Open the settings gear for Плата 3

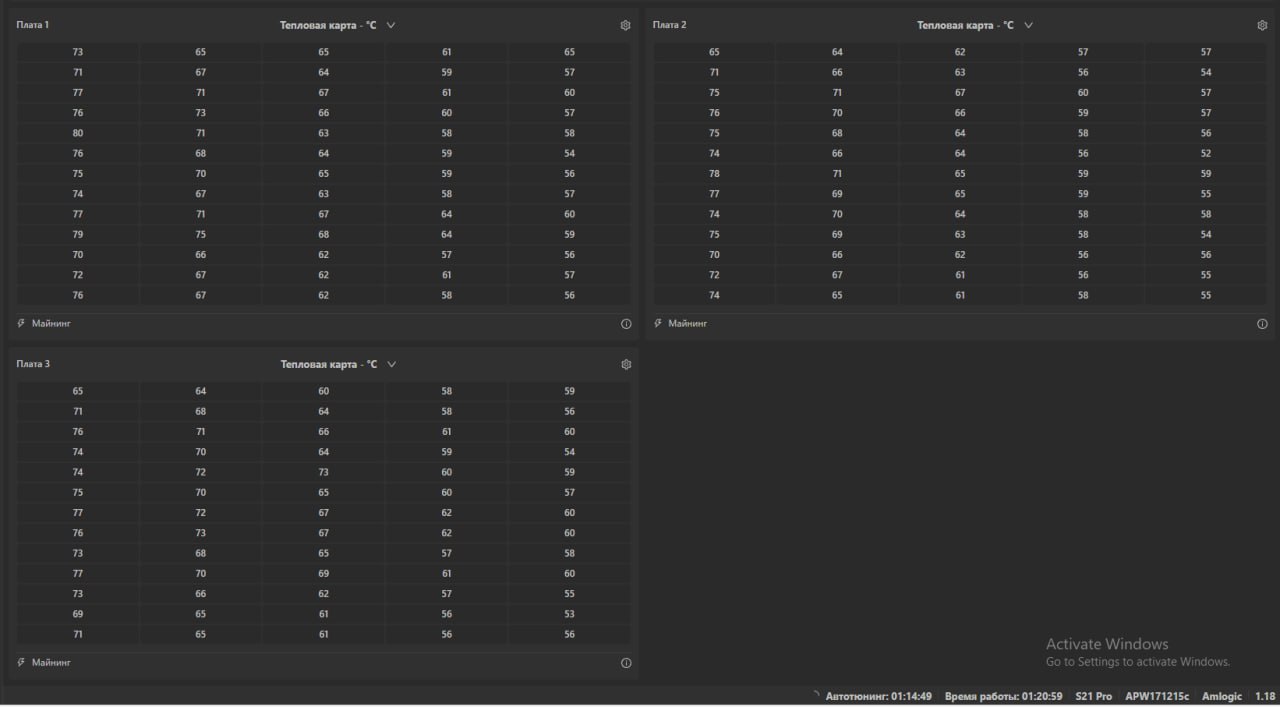click(x=626, y=364)
